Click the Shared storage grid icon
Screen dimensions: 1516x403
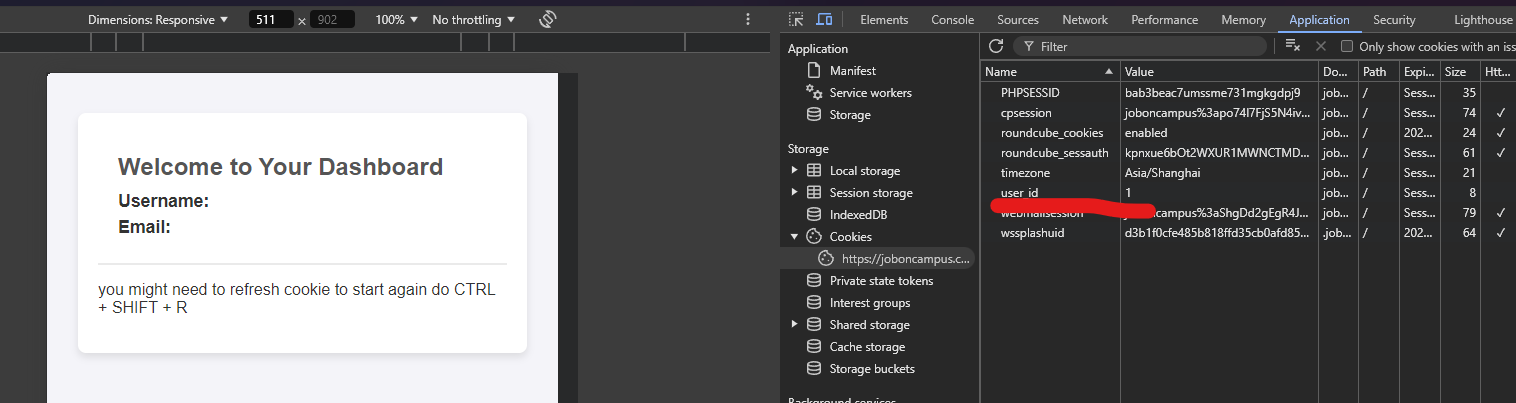[x=814, y=325]
